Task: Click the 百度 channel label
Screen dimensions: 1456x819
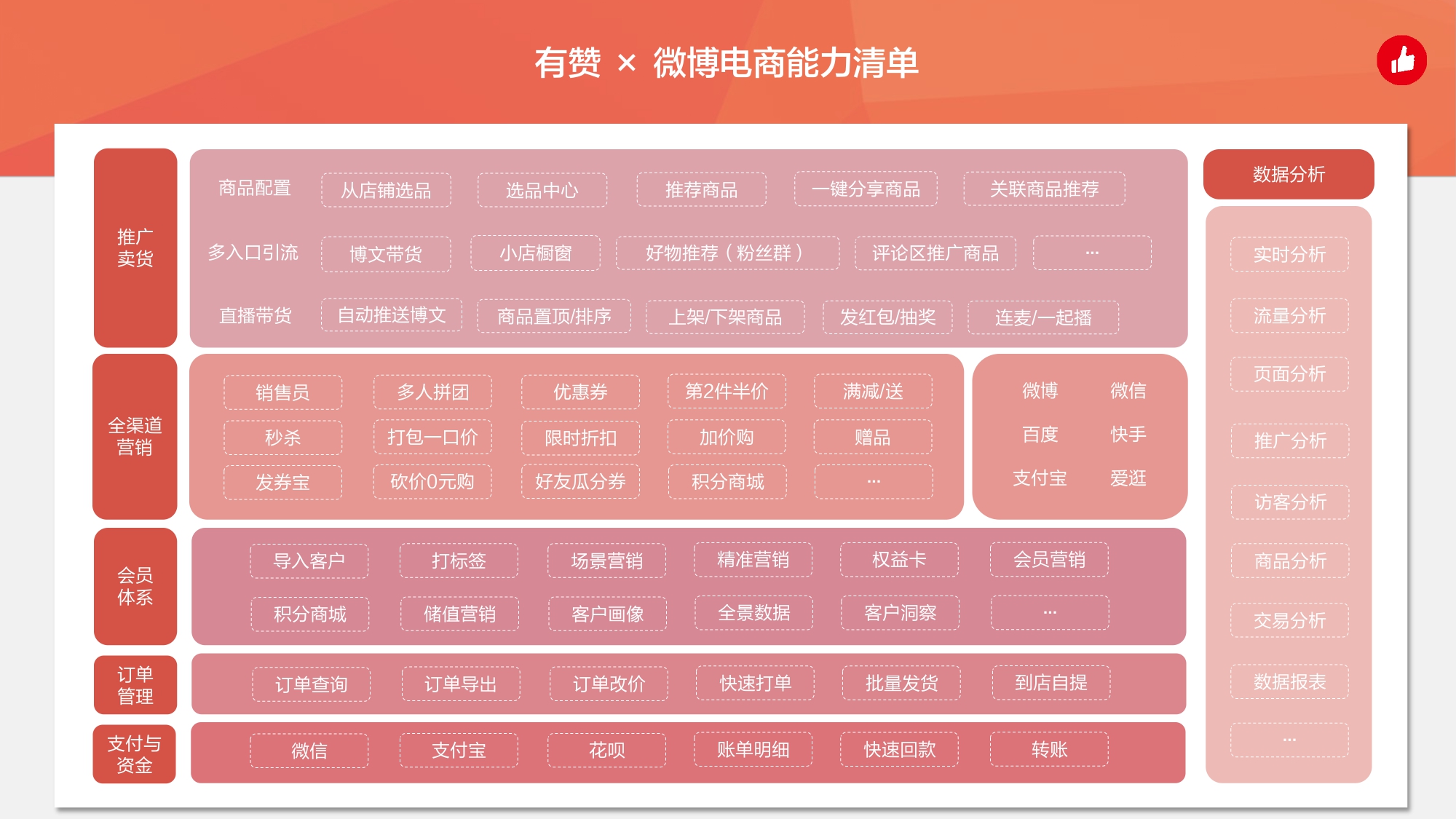Action: (x=1040, y=435)
